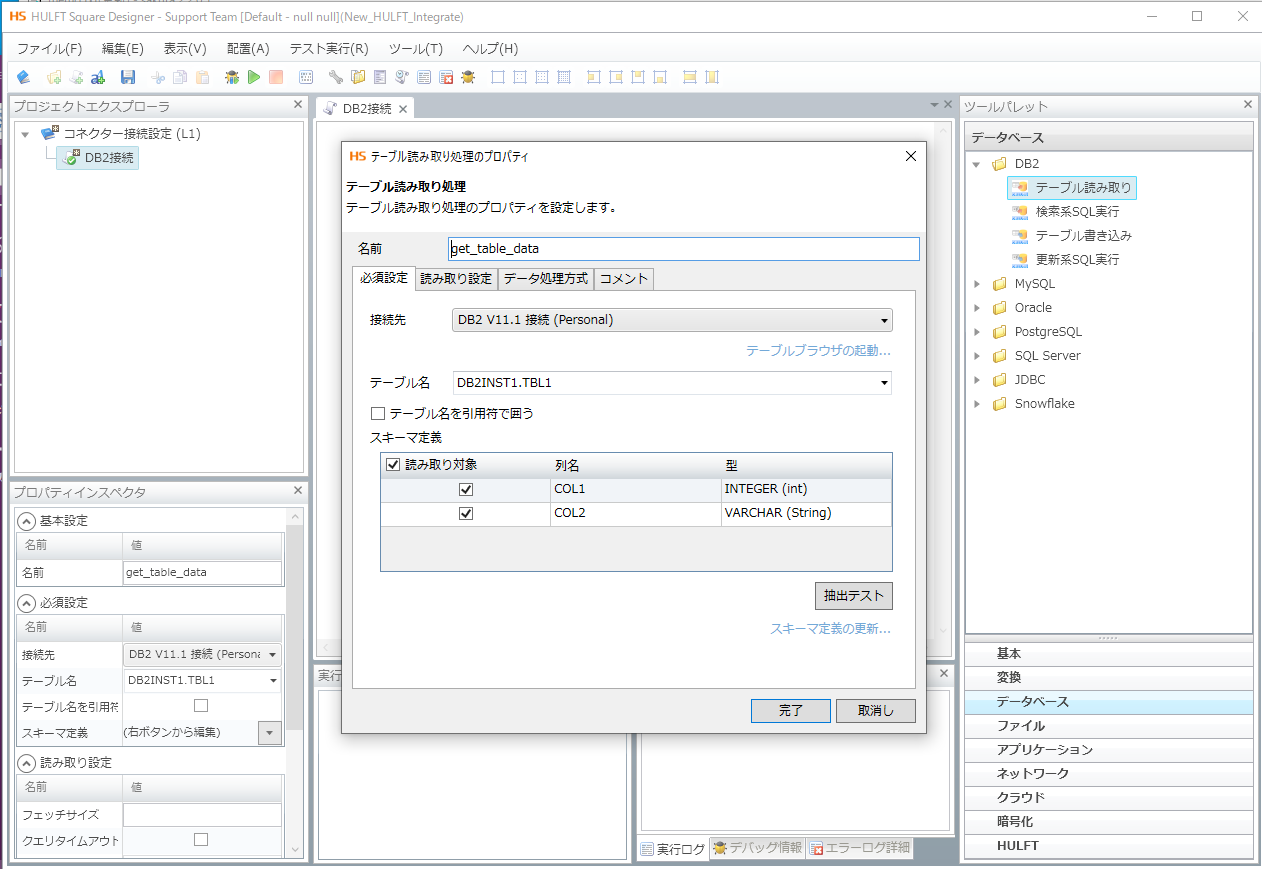This screenshot has width=1262, height=869.
Task: Click the Paste clipboard toolbar icon
Action: pos(203,77)
